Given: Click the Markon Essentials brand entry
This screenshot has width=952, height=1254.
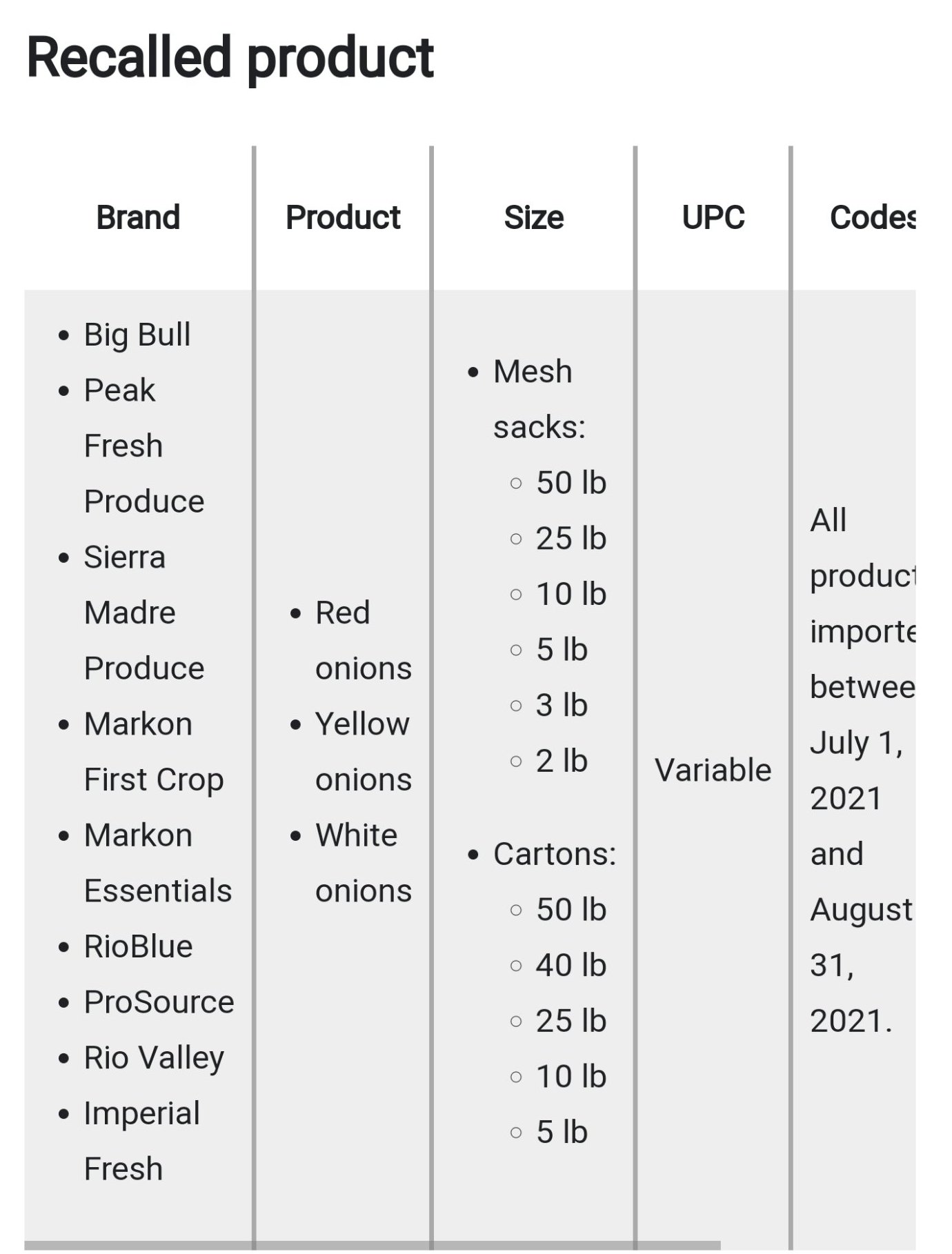Looking at the screenshot, I should [x=157, y=863].
